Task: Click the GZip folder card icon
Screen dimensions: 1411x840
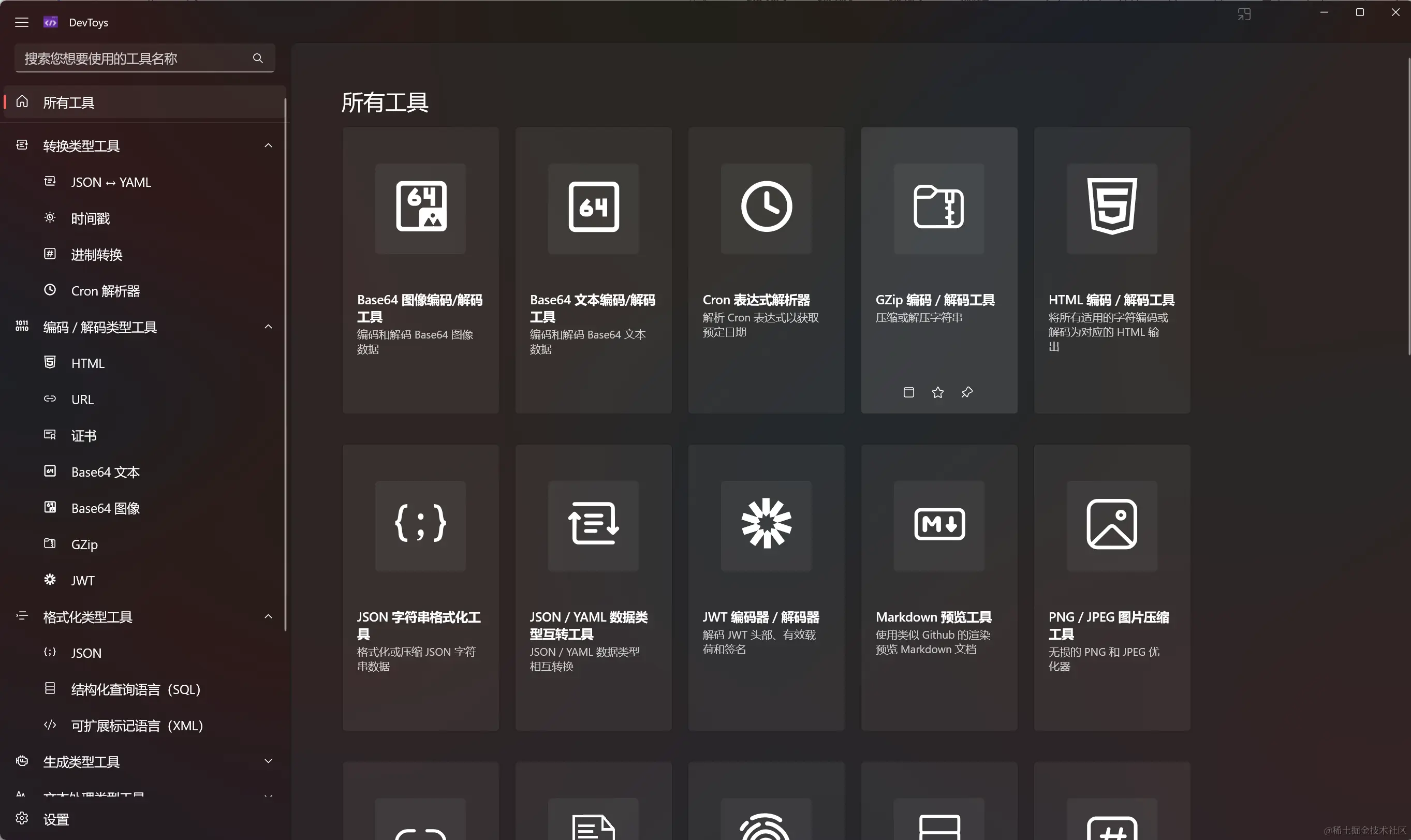Action: [x=939, y=207]
